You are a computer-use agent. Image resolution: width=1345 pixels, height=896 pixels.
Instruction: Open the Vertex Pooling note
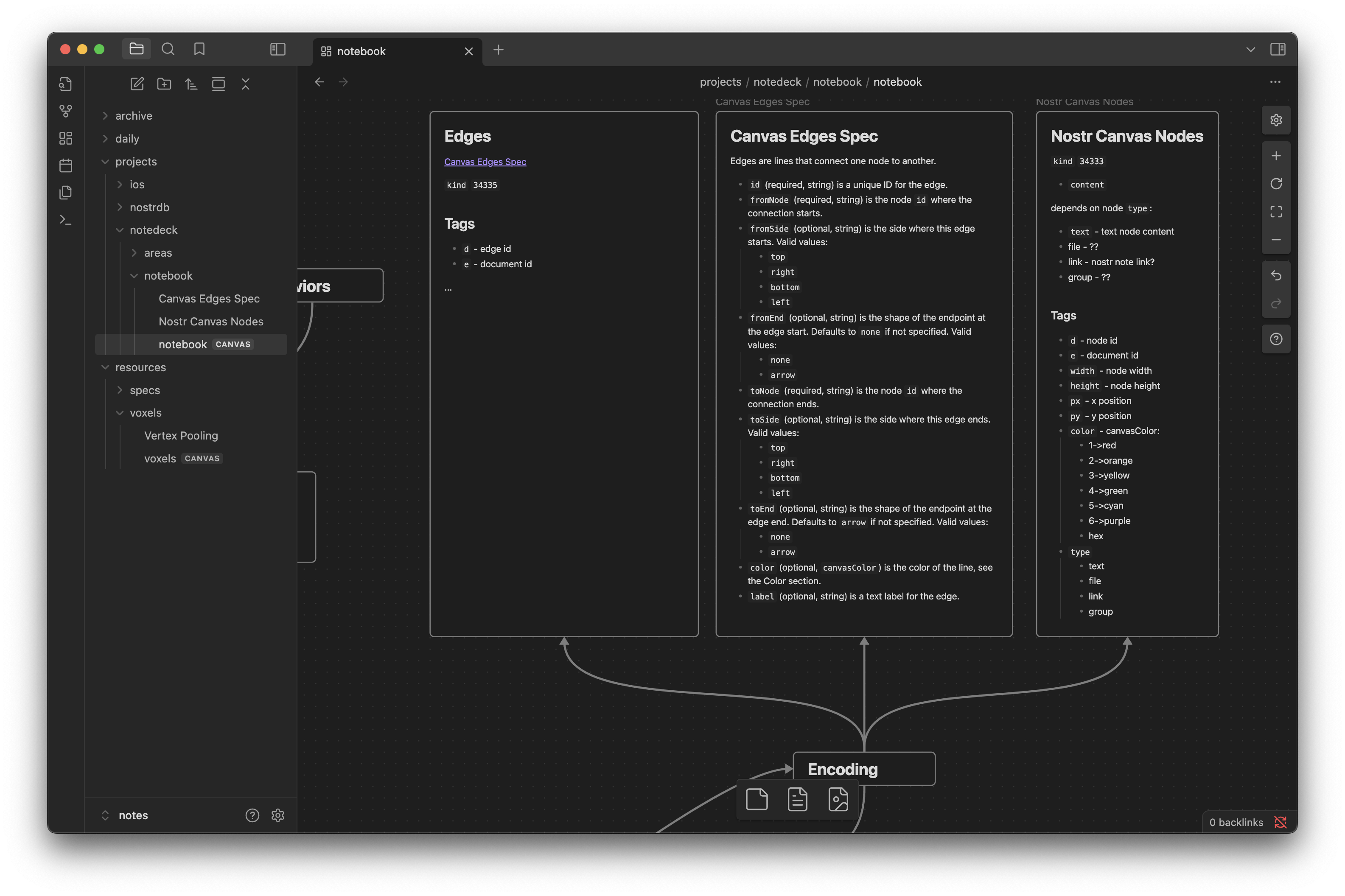181,435
